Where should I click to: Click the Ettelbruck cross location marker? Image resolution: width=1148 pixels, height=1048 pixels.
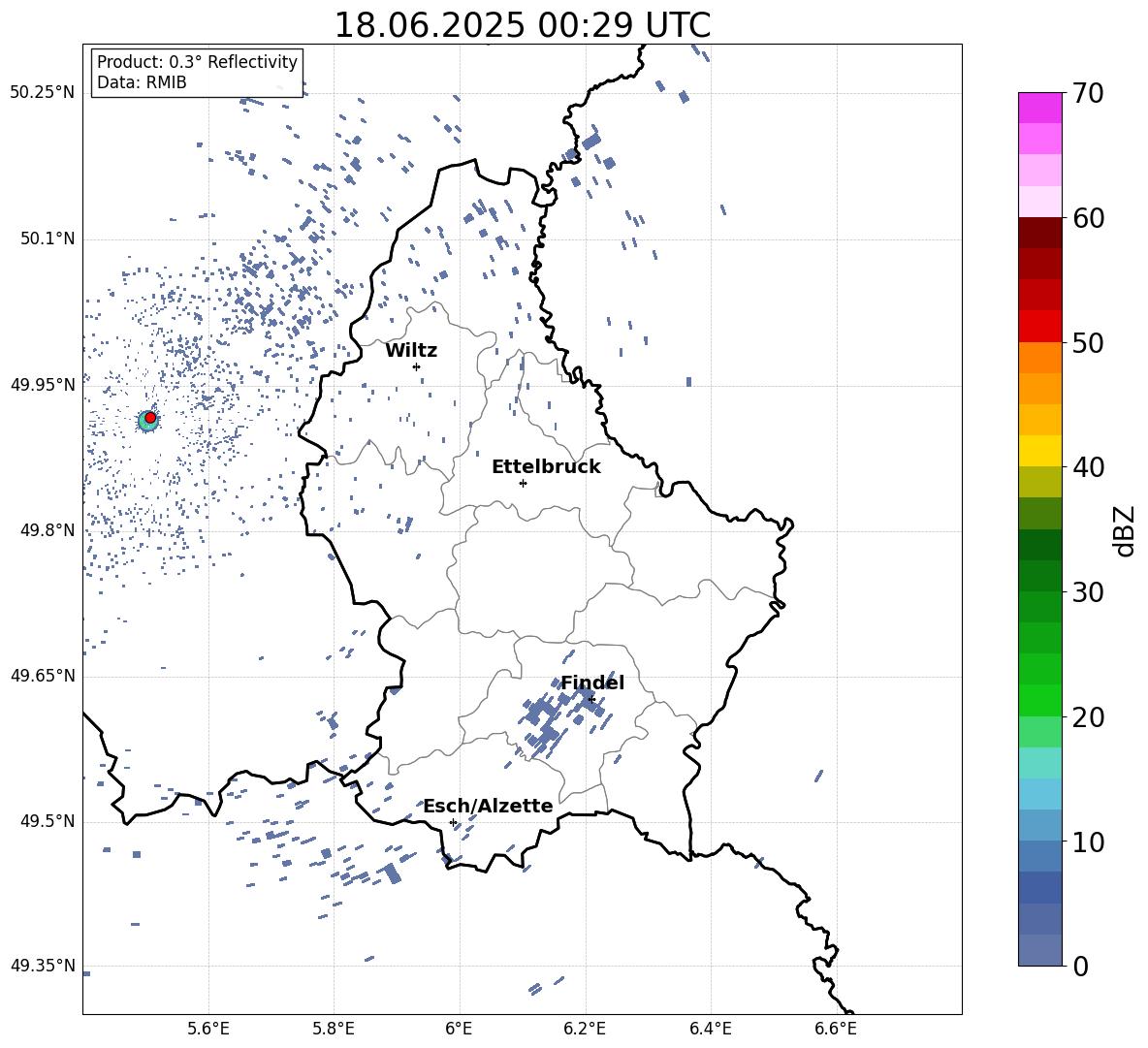(523, 483)
